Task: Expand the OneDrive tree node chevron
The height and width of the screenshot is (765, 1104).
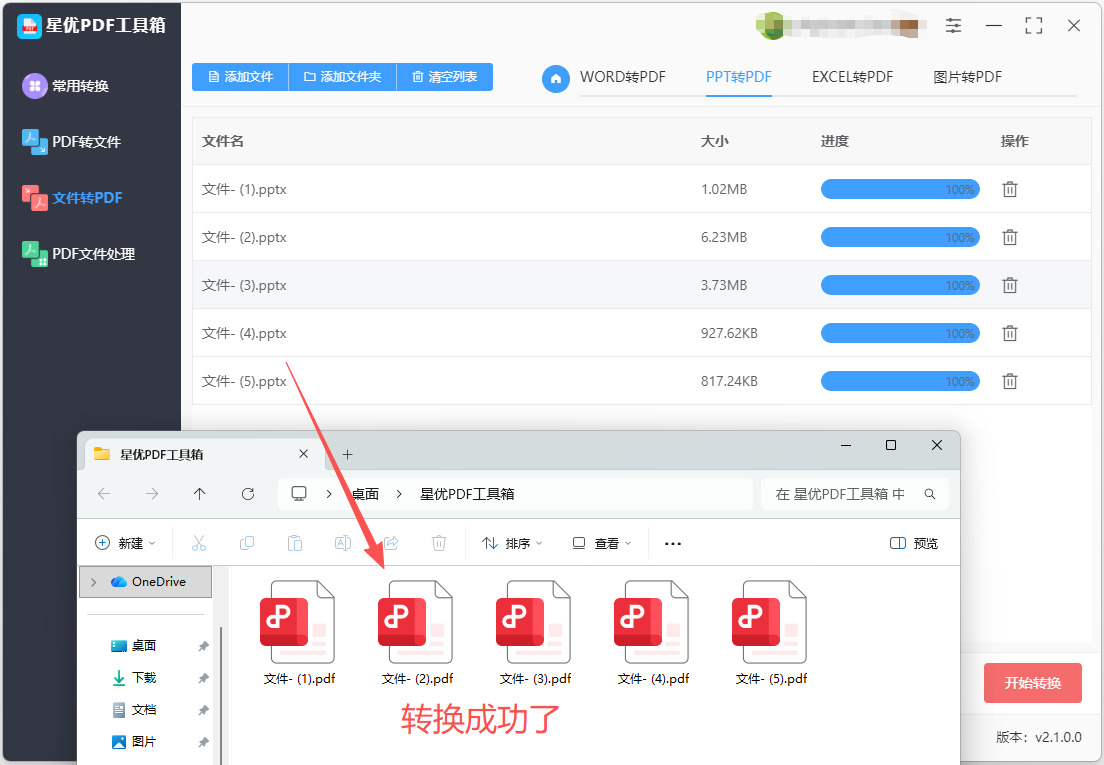Action: tap(94, 582)
